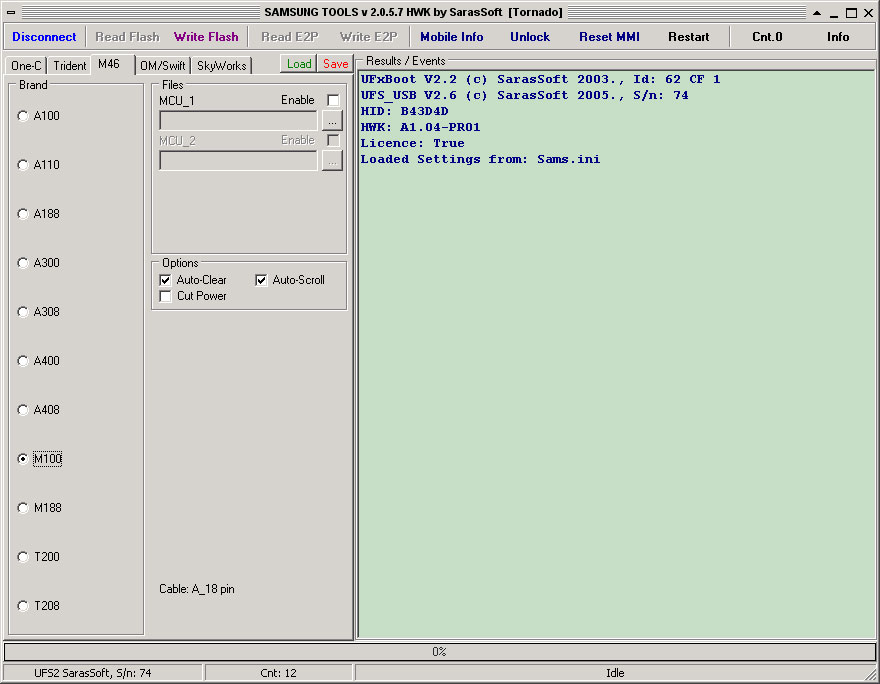Click the Unlock button
880x684 pixels.
530,37
